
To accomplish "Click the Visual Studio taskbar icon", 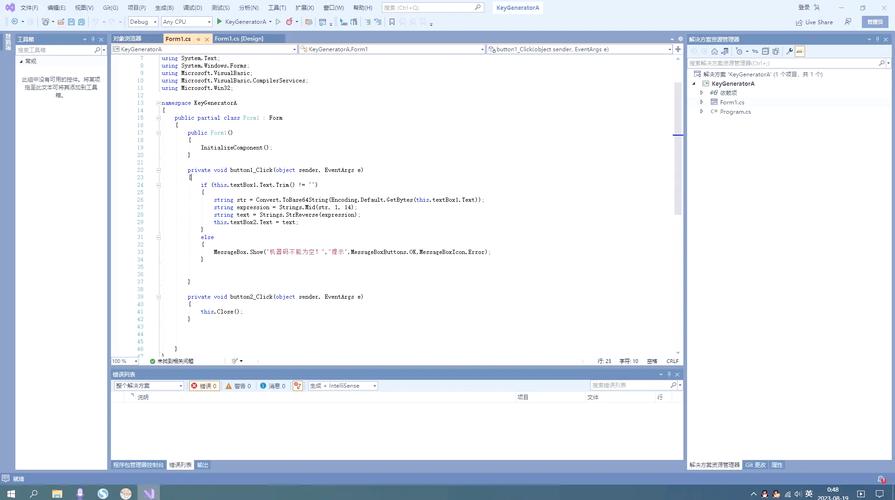I will [x=149, y=493].
